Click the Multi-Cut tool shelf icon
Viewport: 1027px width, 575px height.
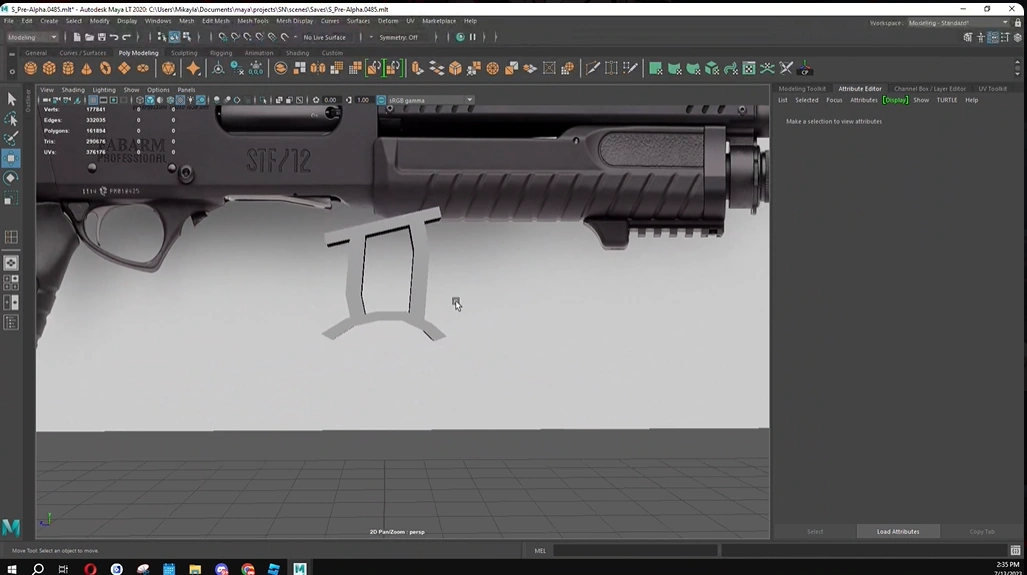pyautogui.click(x=593, y=69)
